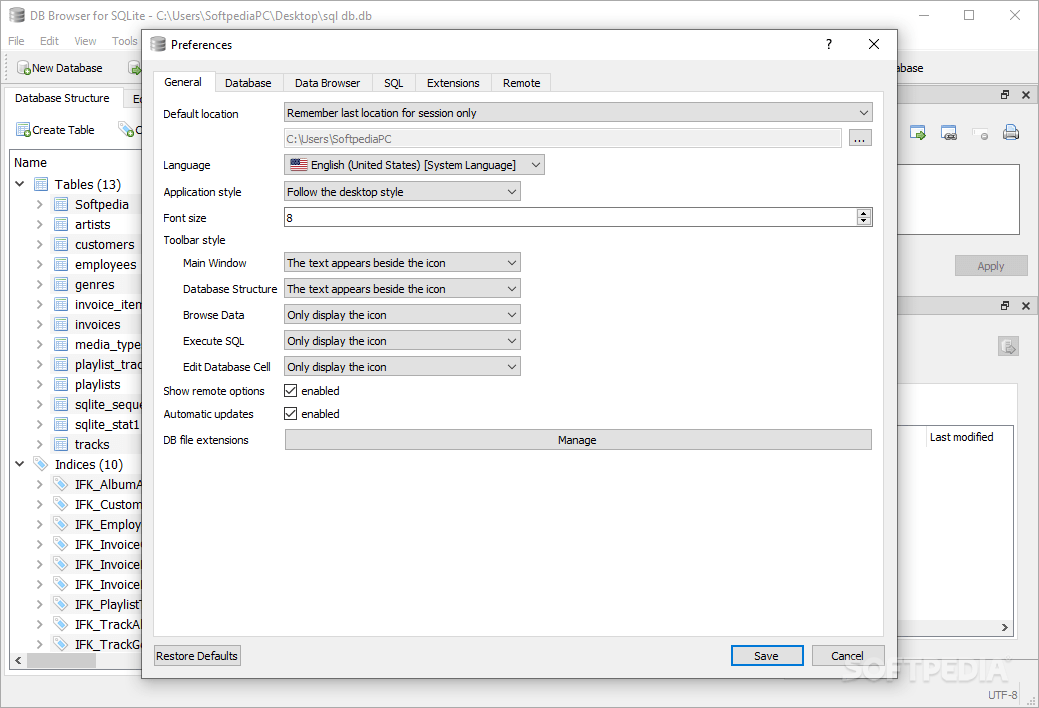Image resolution: width=1039 pixels, height=708 pixels.
Task: Expand the tracks table node
Action: [x=40, y=444]
